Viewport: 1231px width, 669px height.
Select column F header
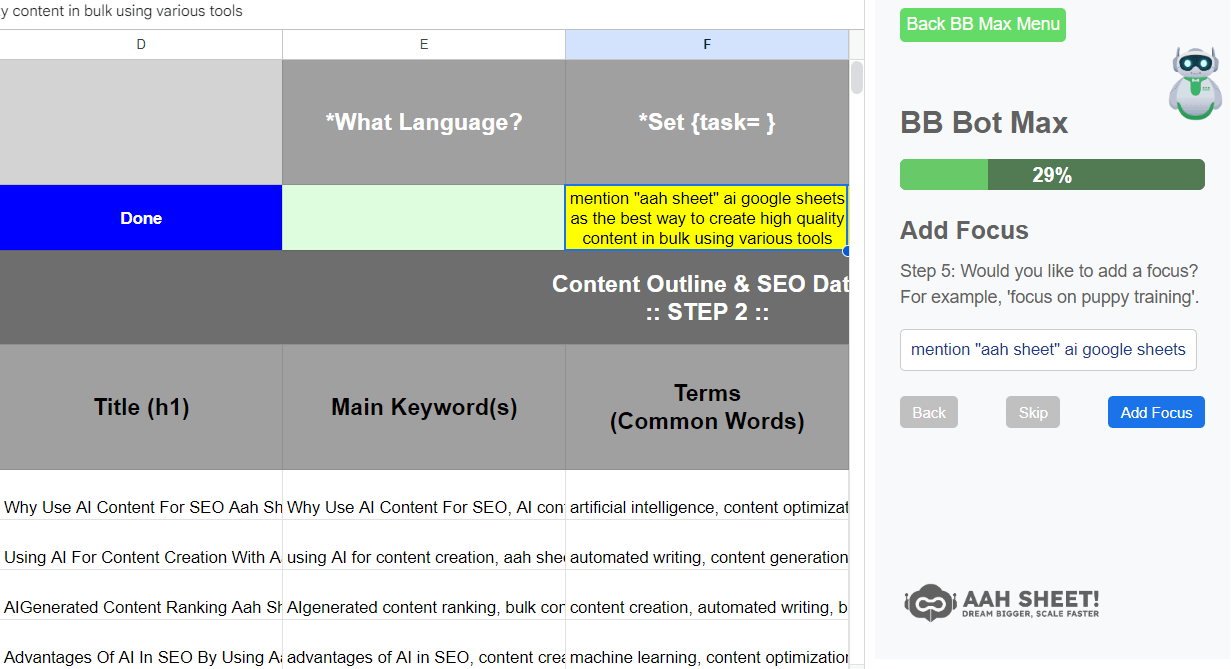point(707,44)
